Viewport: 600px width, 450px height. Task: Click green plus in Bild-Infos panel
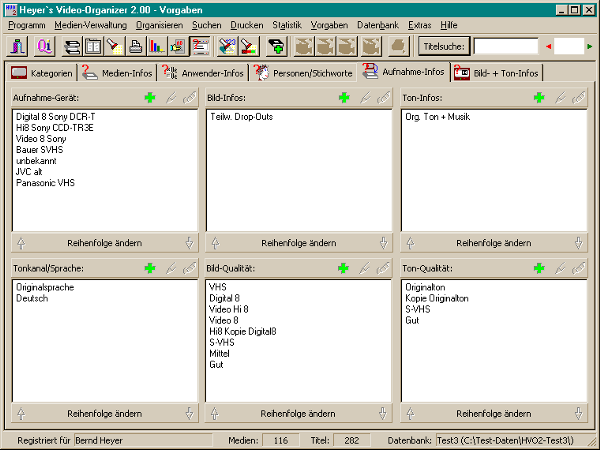coord(344,97)
